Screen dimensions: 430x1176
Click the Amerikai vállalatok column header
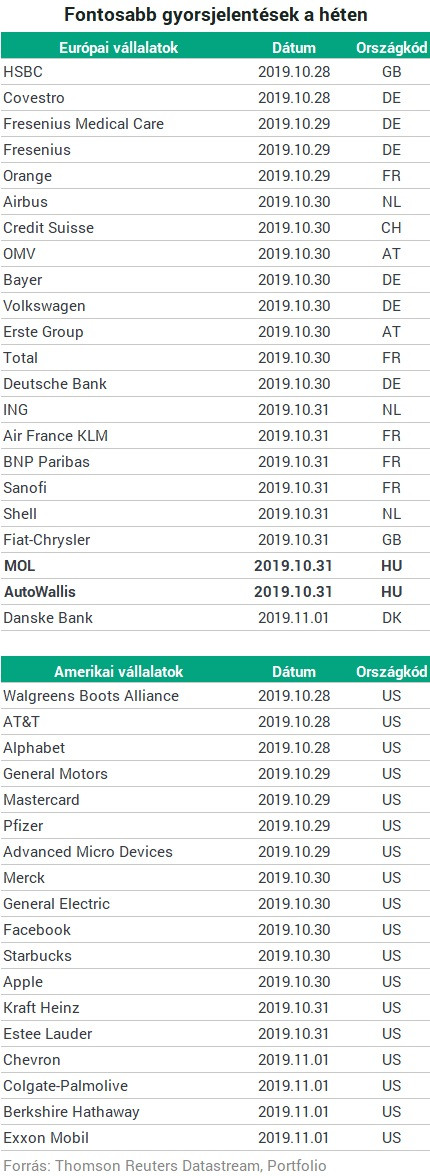click(x=118, y=671)
